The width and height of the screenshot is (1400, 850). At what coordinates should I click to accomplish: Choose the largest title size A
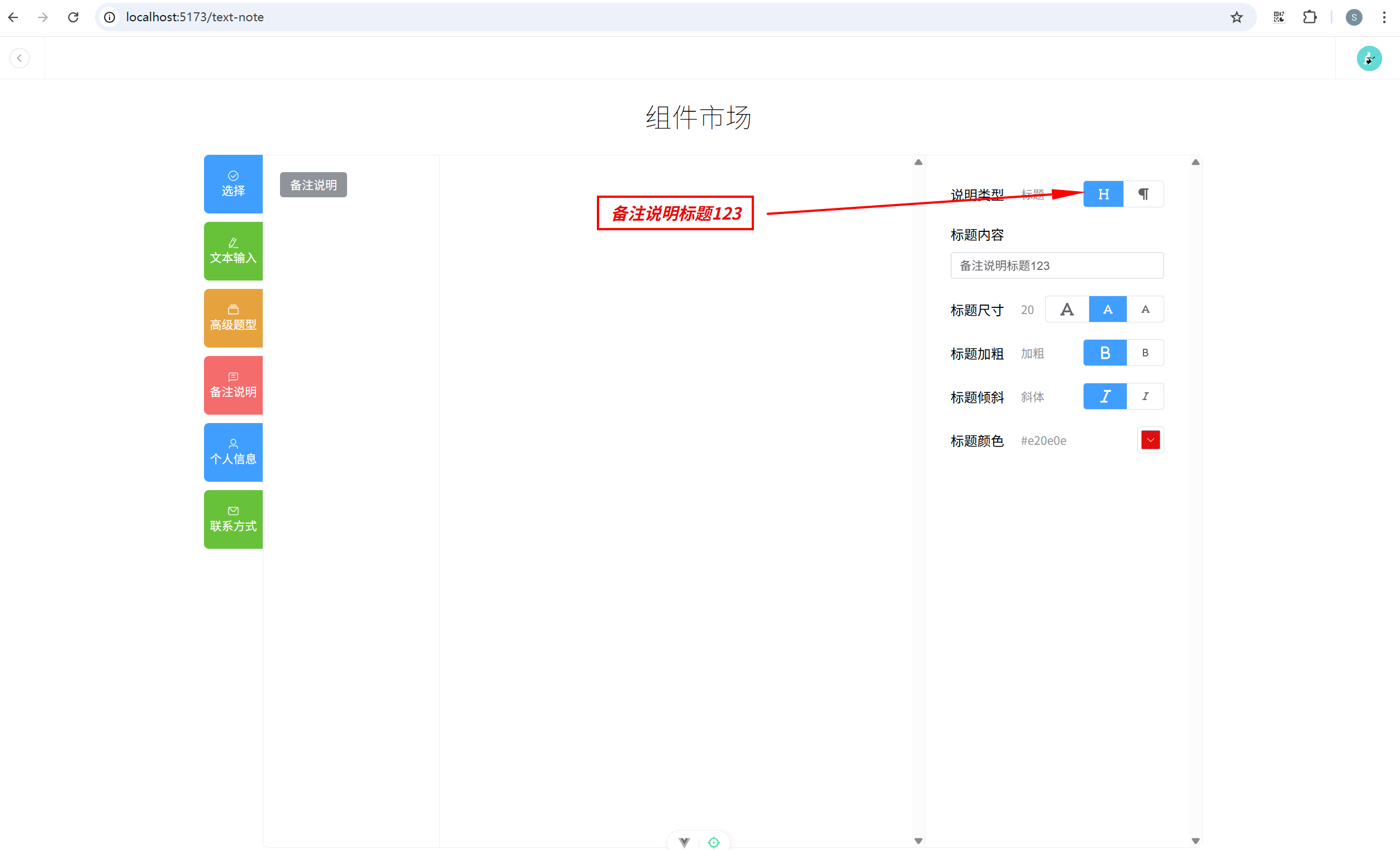(x=1066, y=310)
